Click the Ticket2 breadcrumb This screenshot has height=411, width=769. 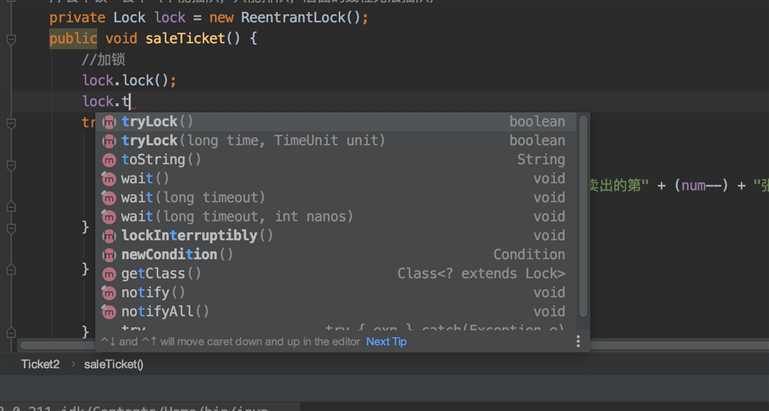click(41, 365)
